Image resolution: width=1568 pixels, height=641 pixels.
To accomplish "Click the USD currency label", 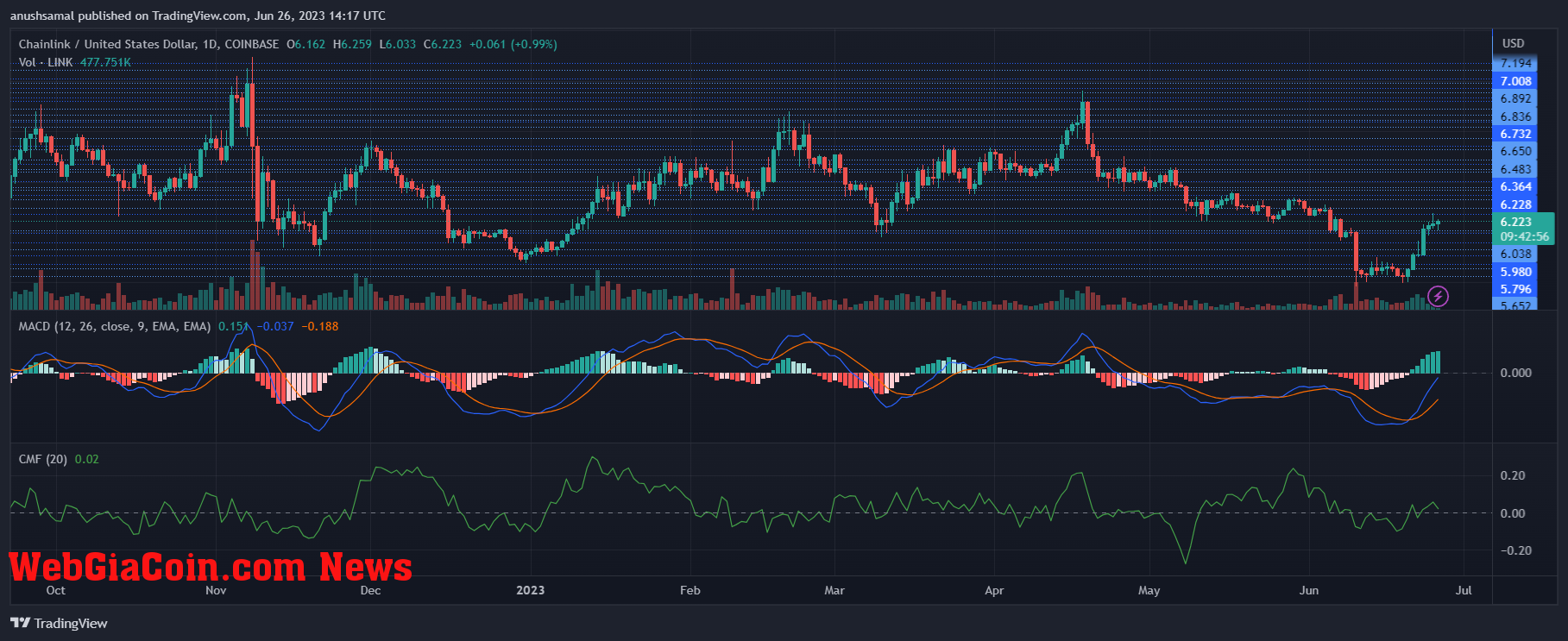I will [x=1513, y=43].
